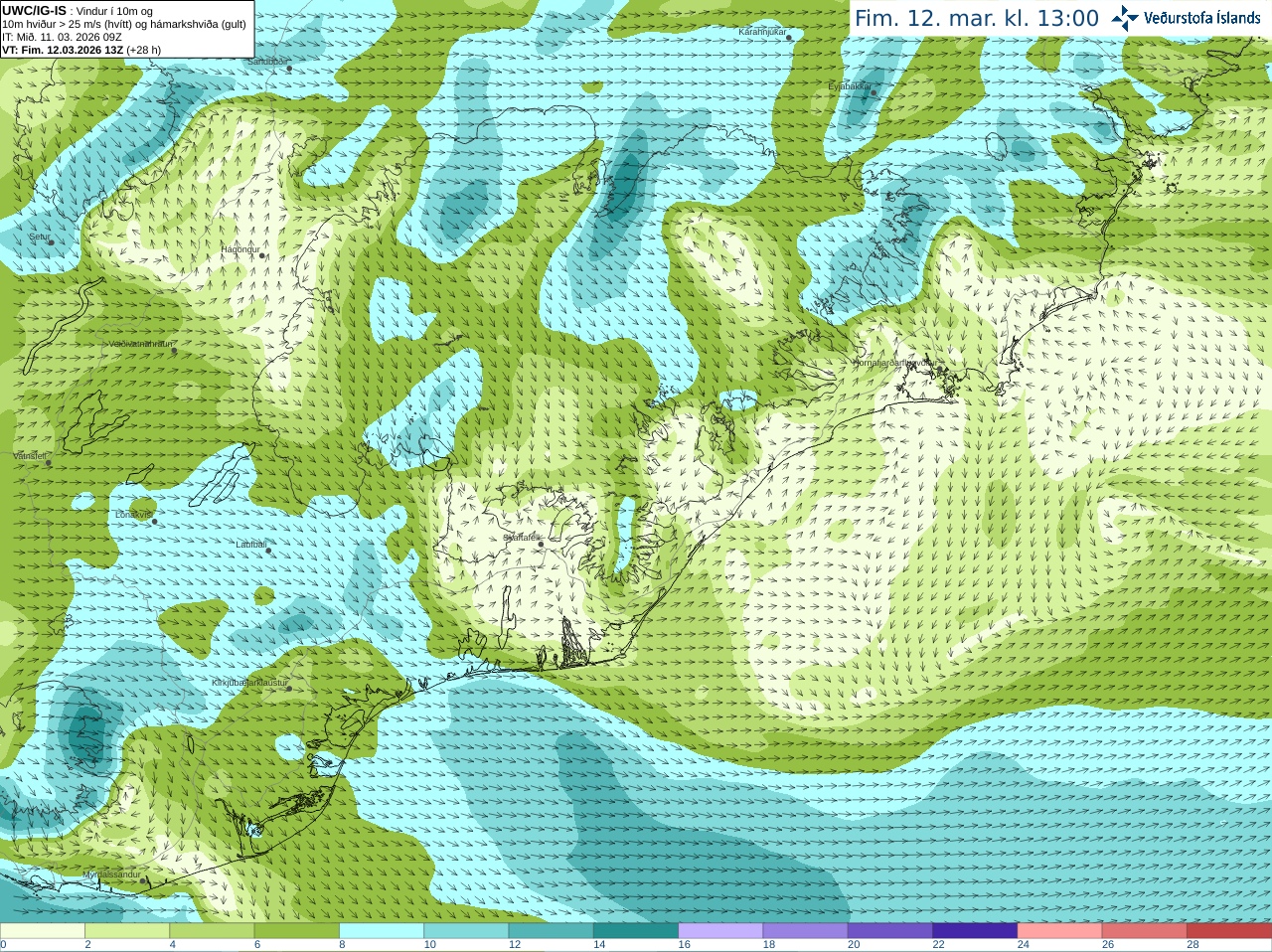1272x952 pixels.
Task: Click the 20–22 m/s purple legend swatch
Action: point(890,931)
